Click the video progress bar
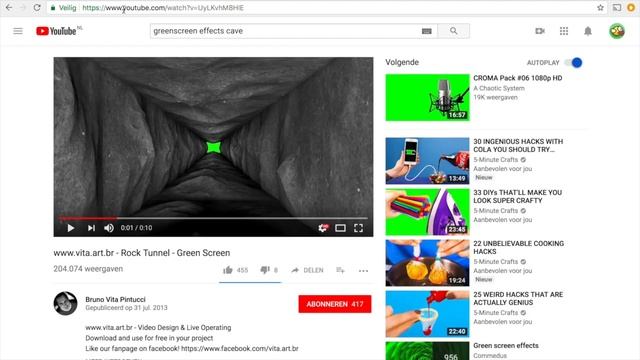640x360 pixels. (x=213, y=218)
